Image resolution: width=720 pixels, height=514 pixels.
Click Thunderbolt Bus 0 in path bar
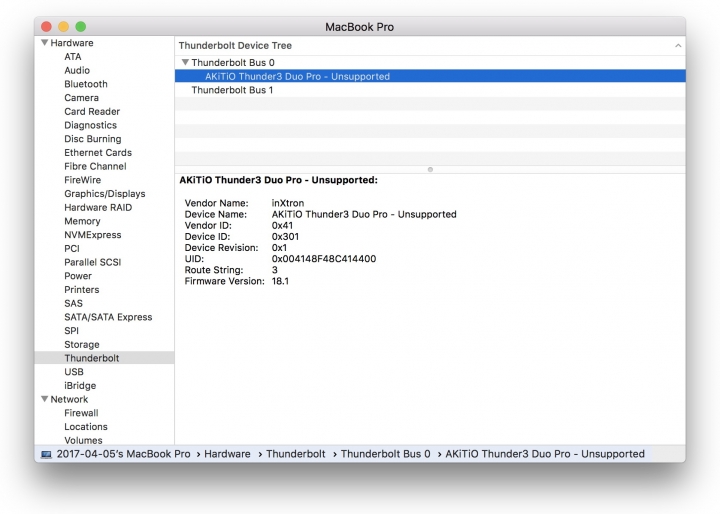coord(385,454)
